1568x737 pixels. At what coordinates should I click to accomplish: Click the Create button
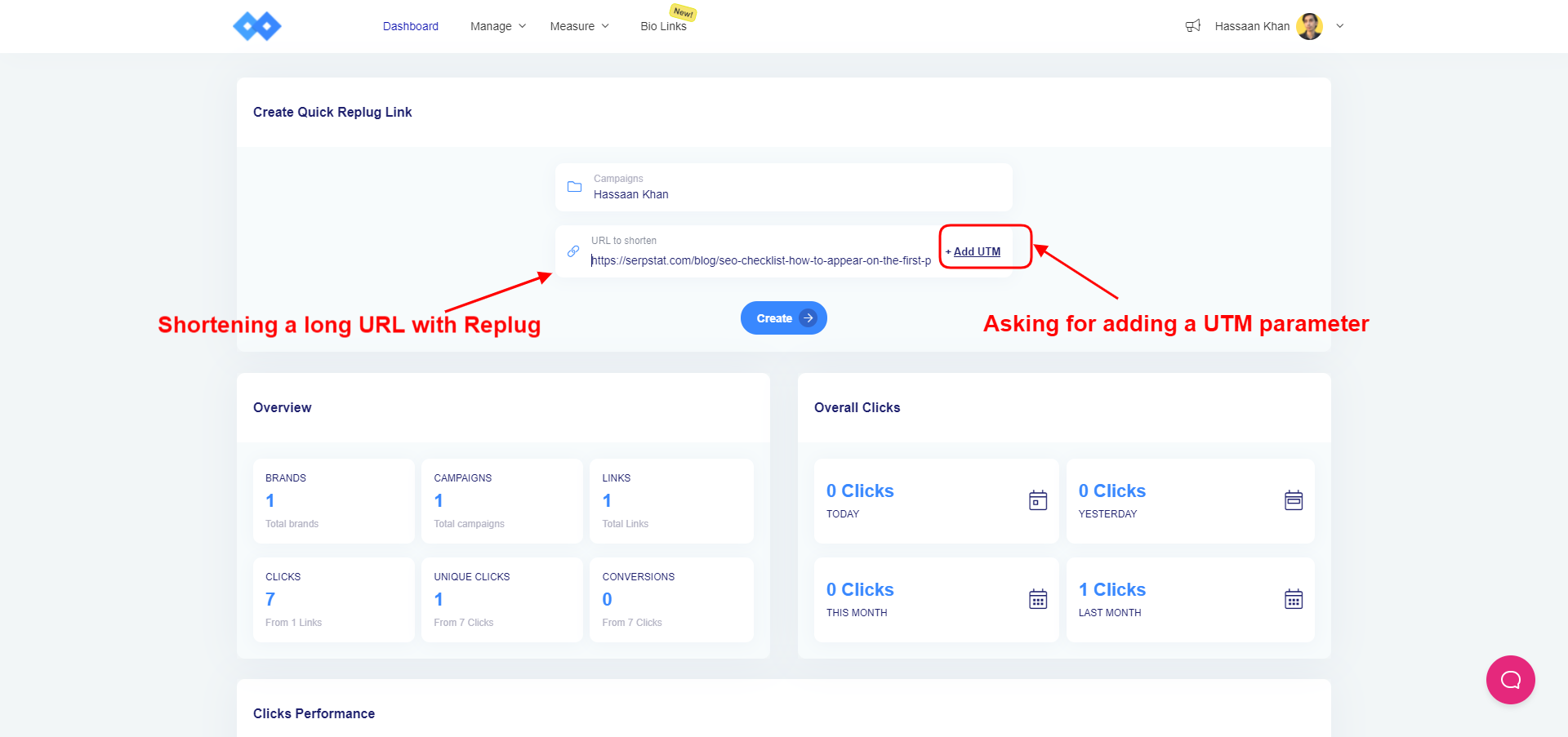coord(784,318)
